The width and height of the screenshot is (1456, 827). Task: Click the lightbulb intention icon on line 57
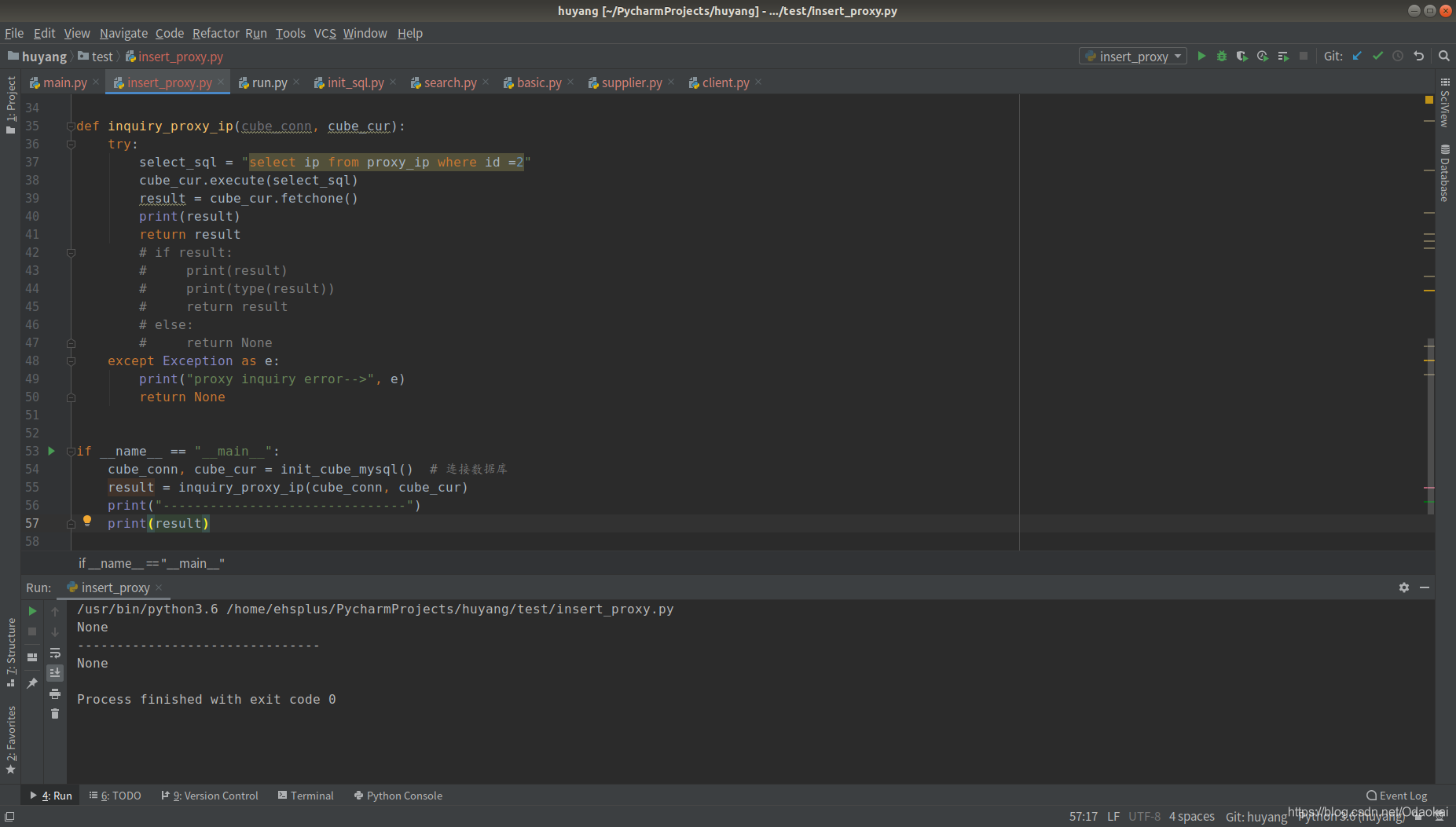[x=87, y=521]
